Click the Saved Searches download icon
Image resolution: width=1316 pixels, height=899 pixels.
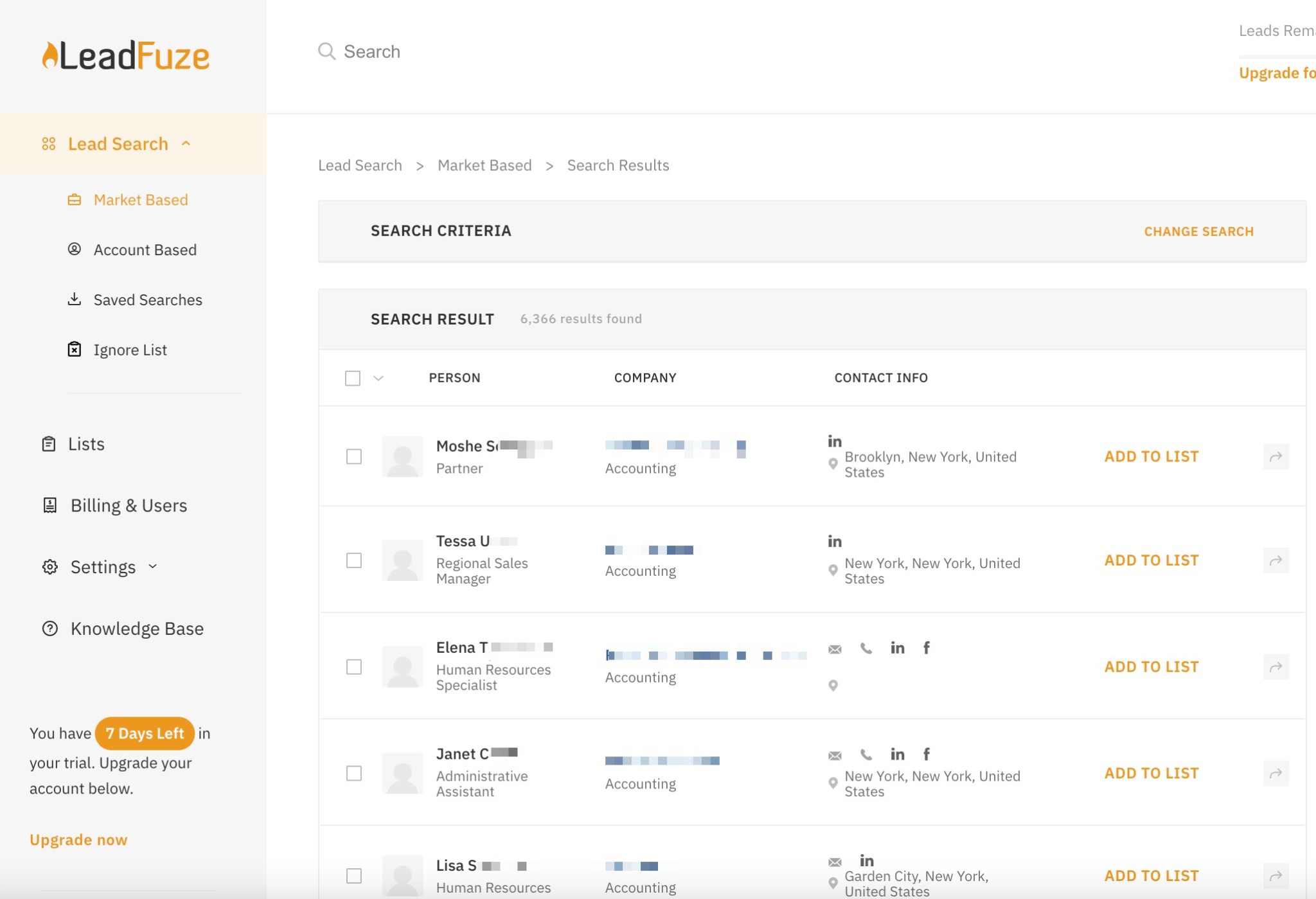point(75,299)
